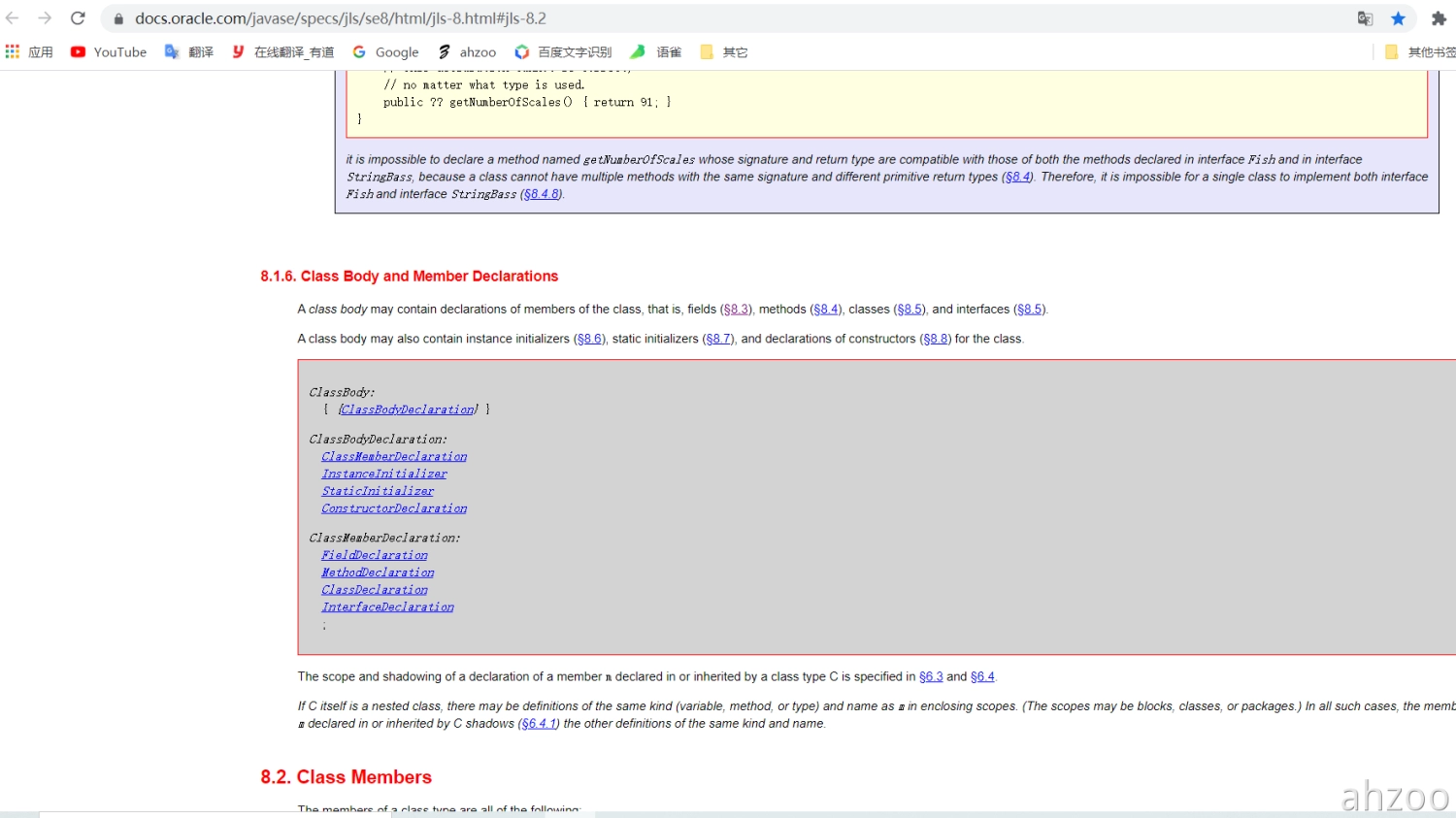Viewport: 1456px width, 818px height.
Task: Follow the ClassMemberDeclaration grammar link
Action: [394, 457]
